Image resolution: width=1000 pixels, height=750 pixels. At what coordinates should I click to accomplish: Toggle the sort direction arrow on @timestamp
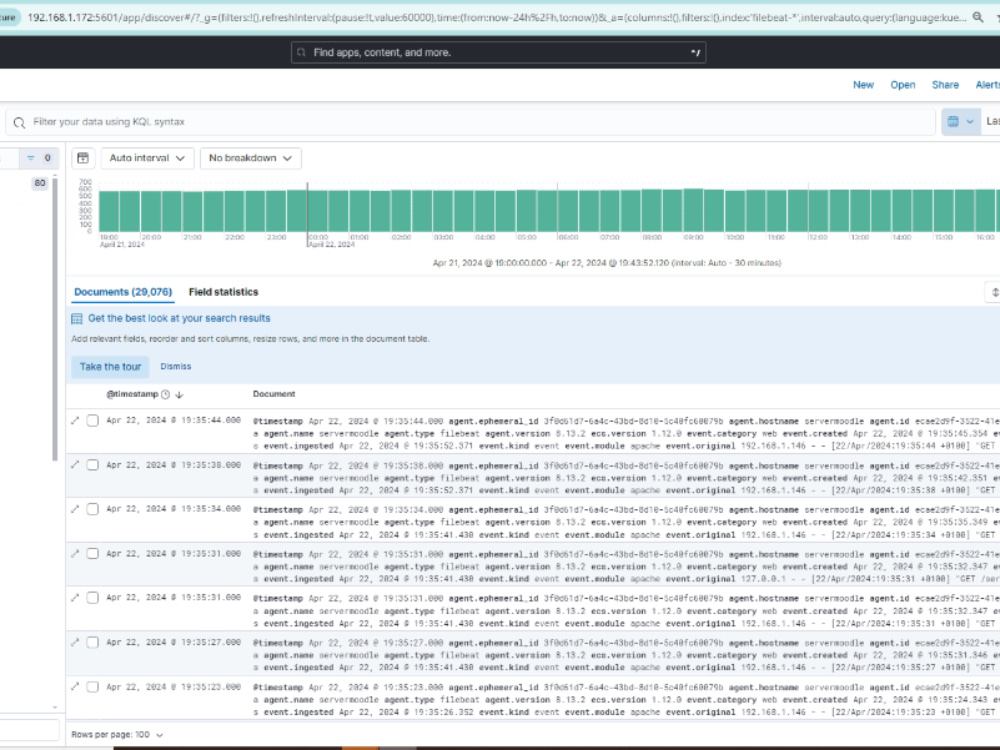pyautogui.click(x=178, y=394)
